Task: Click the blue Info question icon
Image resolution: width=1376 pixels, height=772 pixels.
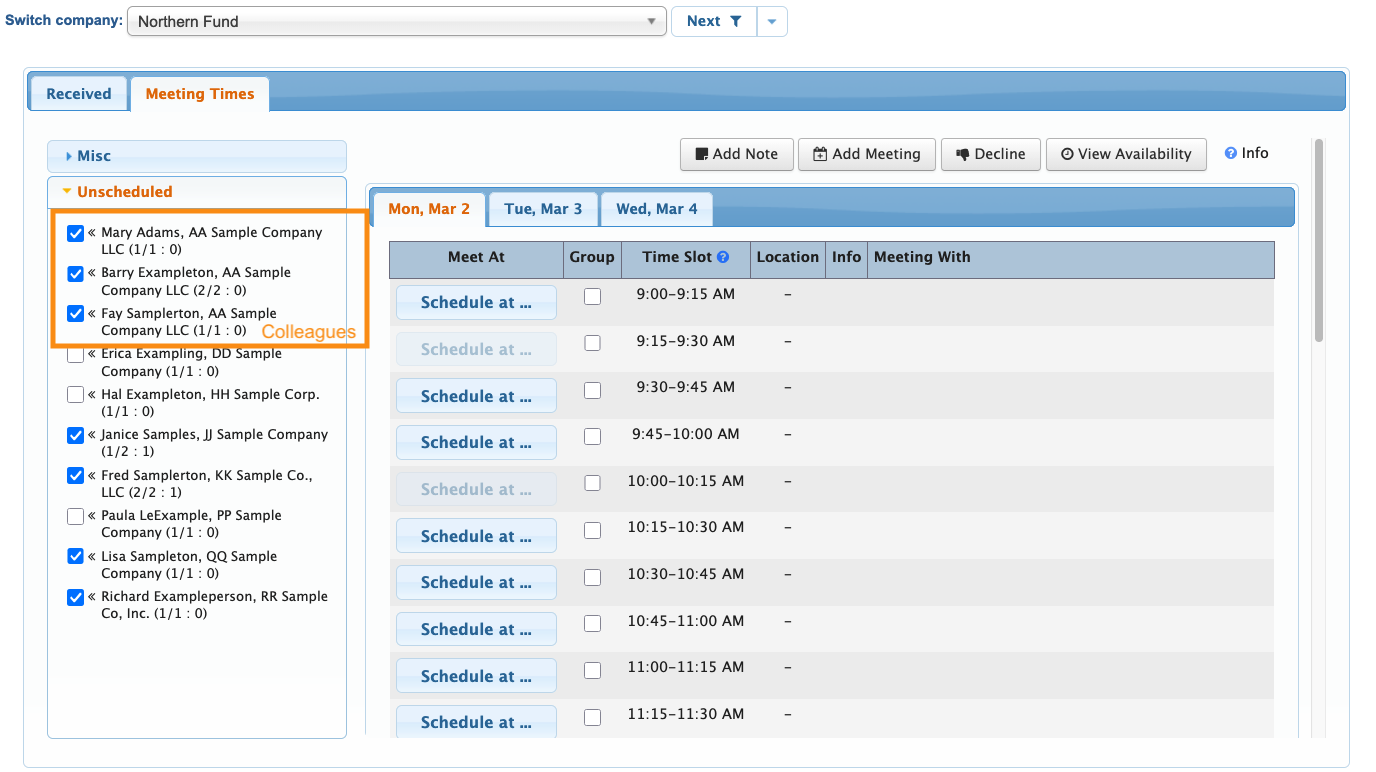Action: 1230,153
